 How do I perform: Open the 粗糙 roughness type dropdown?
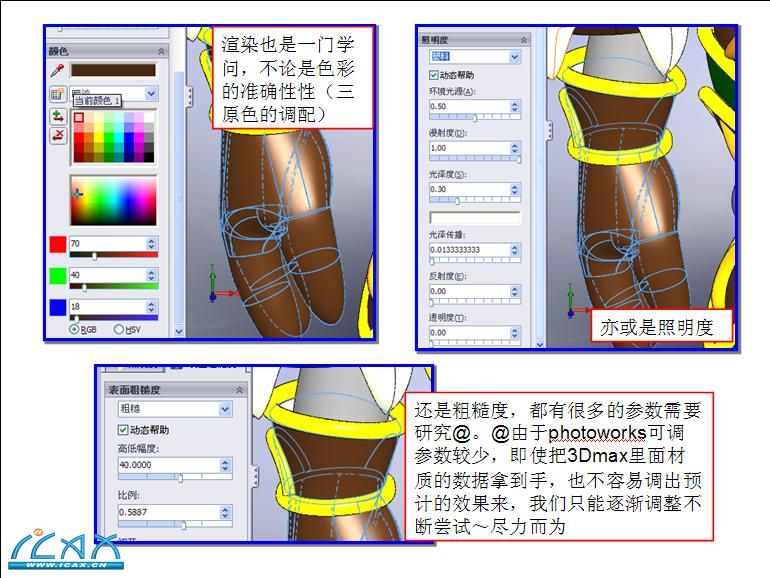click(225, 409)
